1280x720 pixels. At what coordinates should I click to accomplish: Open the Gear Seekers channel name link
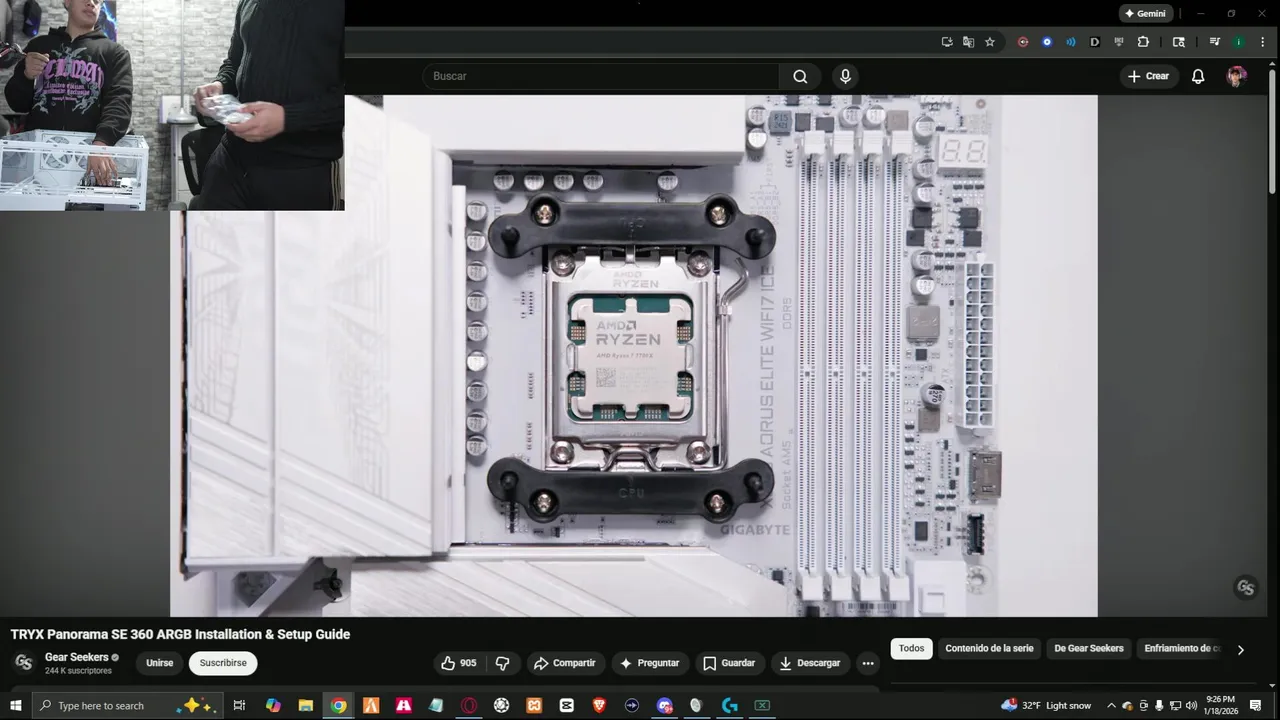click(x=76, y=657)
